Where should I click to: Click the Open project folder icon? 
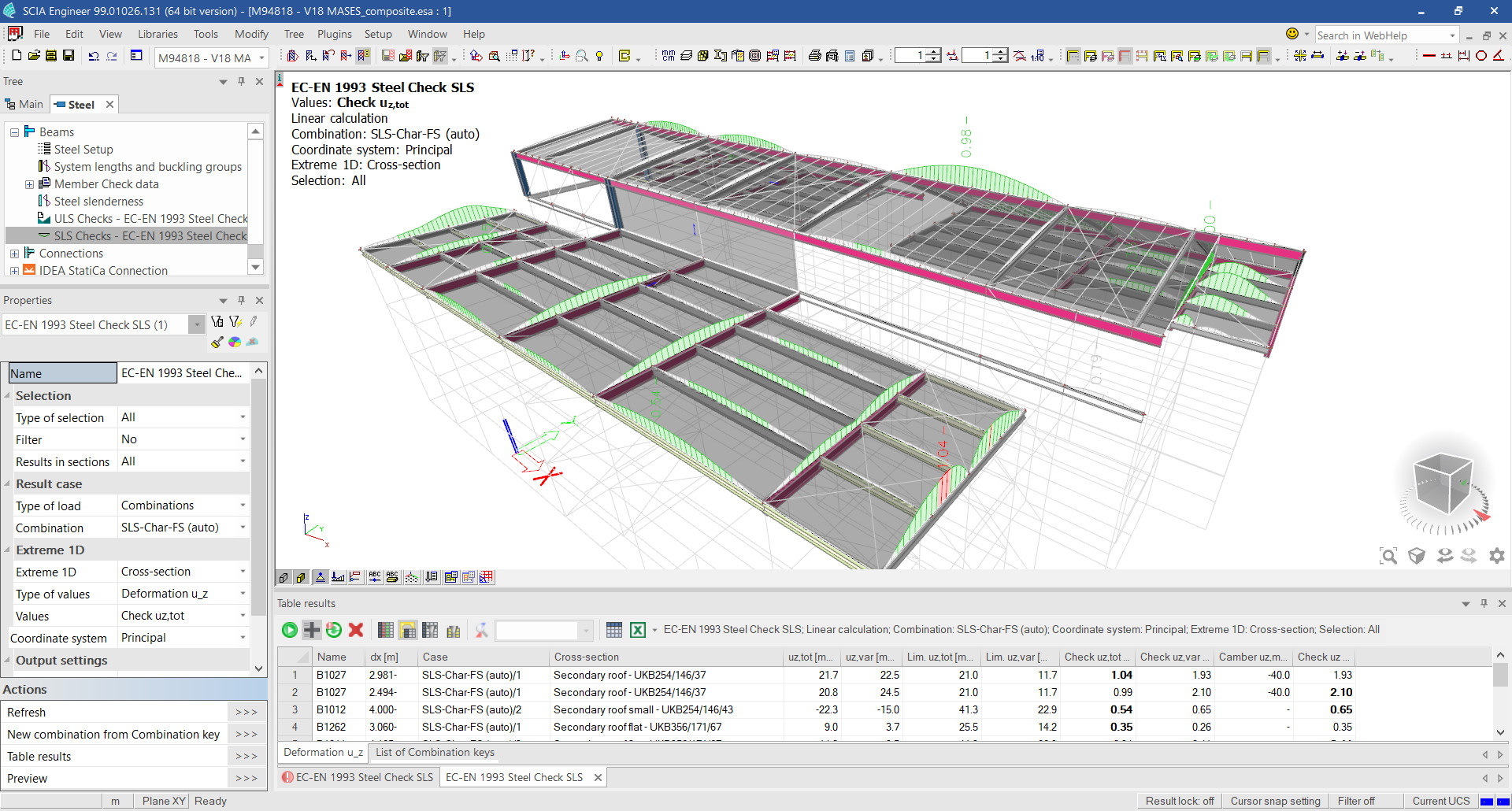[34, 56]
